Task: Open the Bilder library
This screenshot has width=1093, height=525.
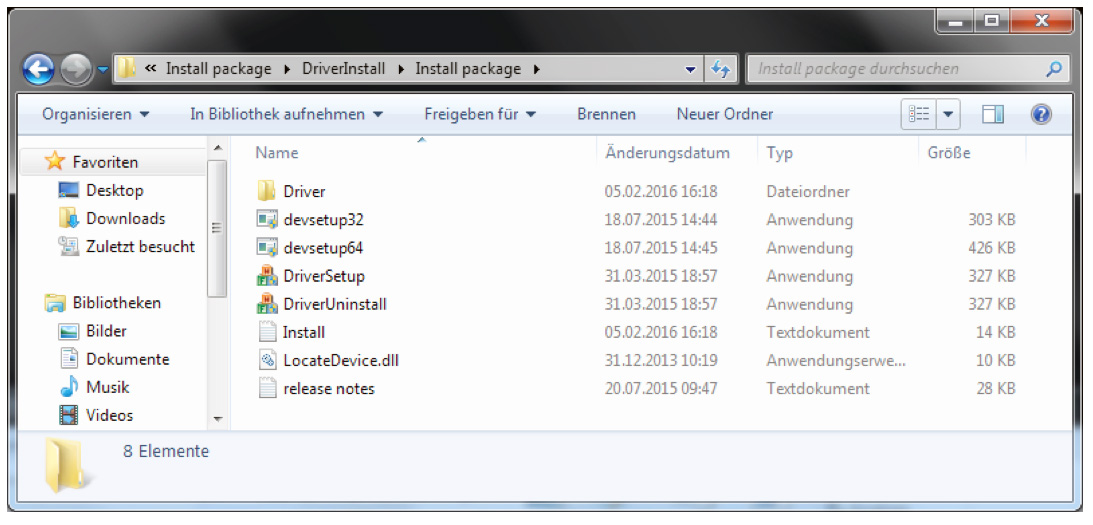Action: point(106,331)
